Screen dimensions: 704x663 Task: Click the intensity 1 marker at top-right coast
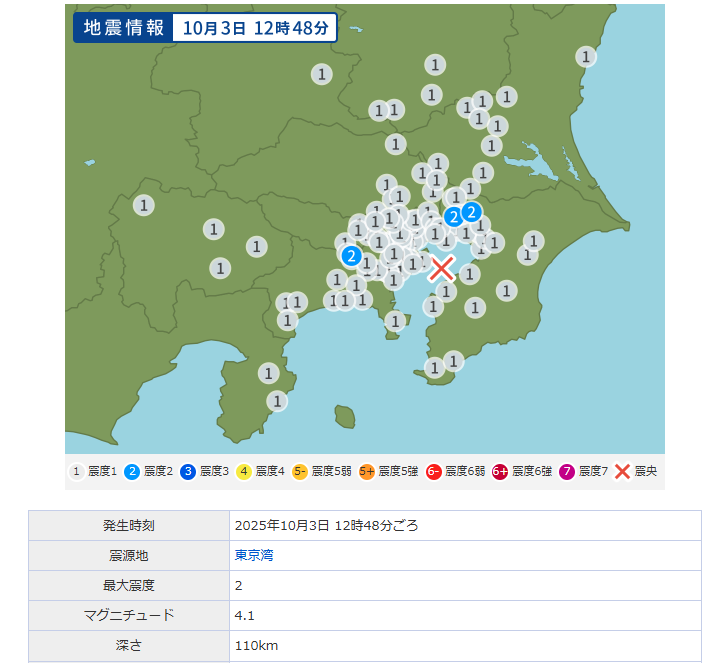point(586,56)
